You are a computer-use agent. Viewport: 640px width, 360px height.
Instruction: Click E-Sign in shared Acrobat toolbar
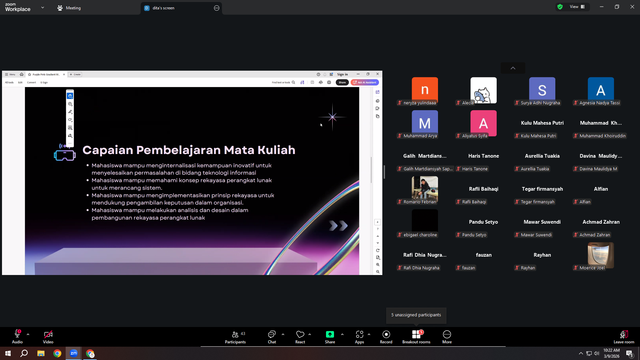point(44,82)
